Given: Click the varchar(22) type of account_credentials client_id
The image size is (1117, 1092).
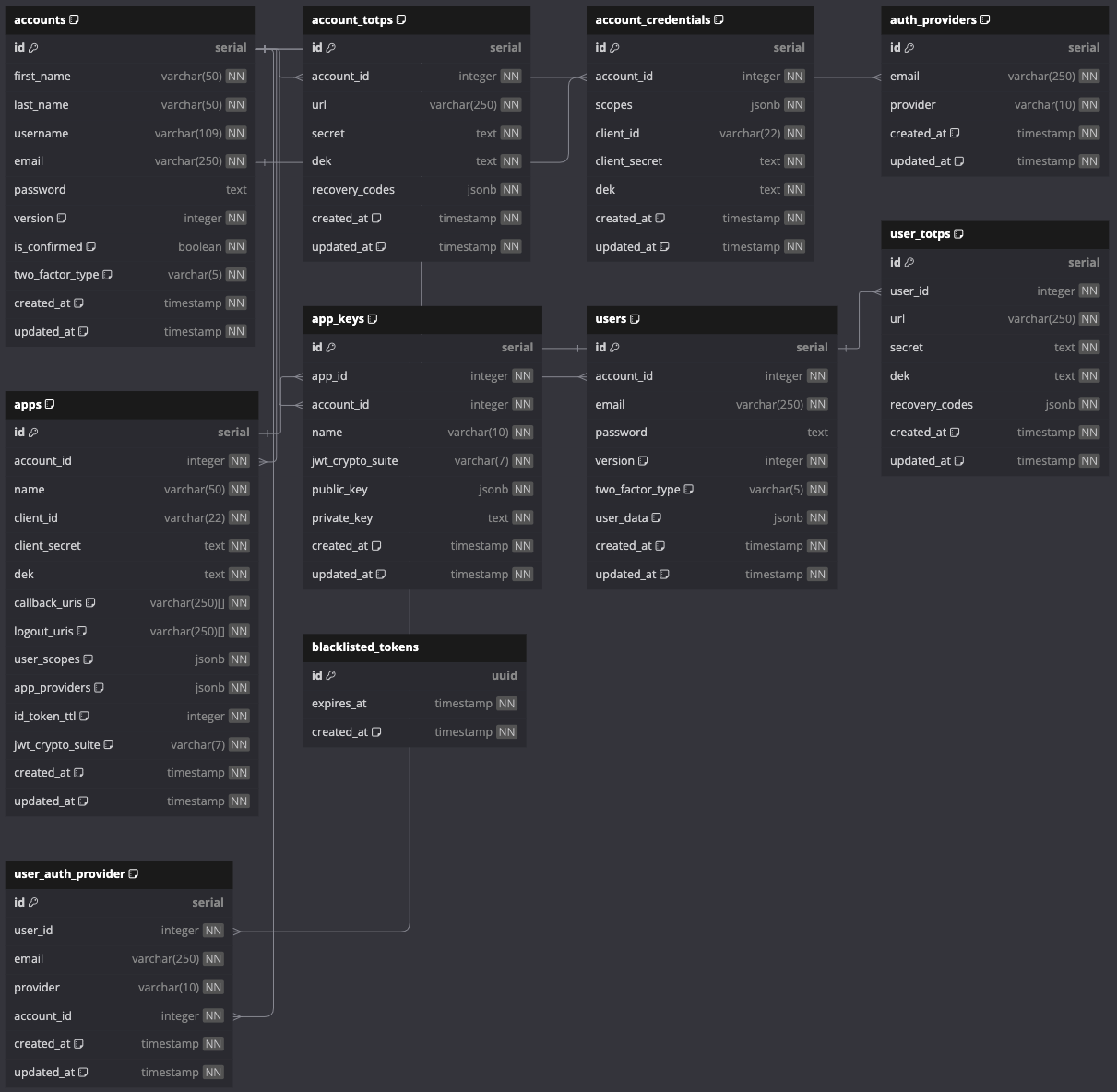Looking at the screenshot, I should (x=750, y=134).
